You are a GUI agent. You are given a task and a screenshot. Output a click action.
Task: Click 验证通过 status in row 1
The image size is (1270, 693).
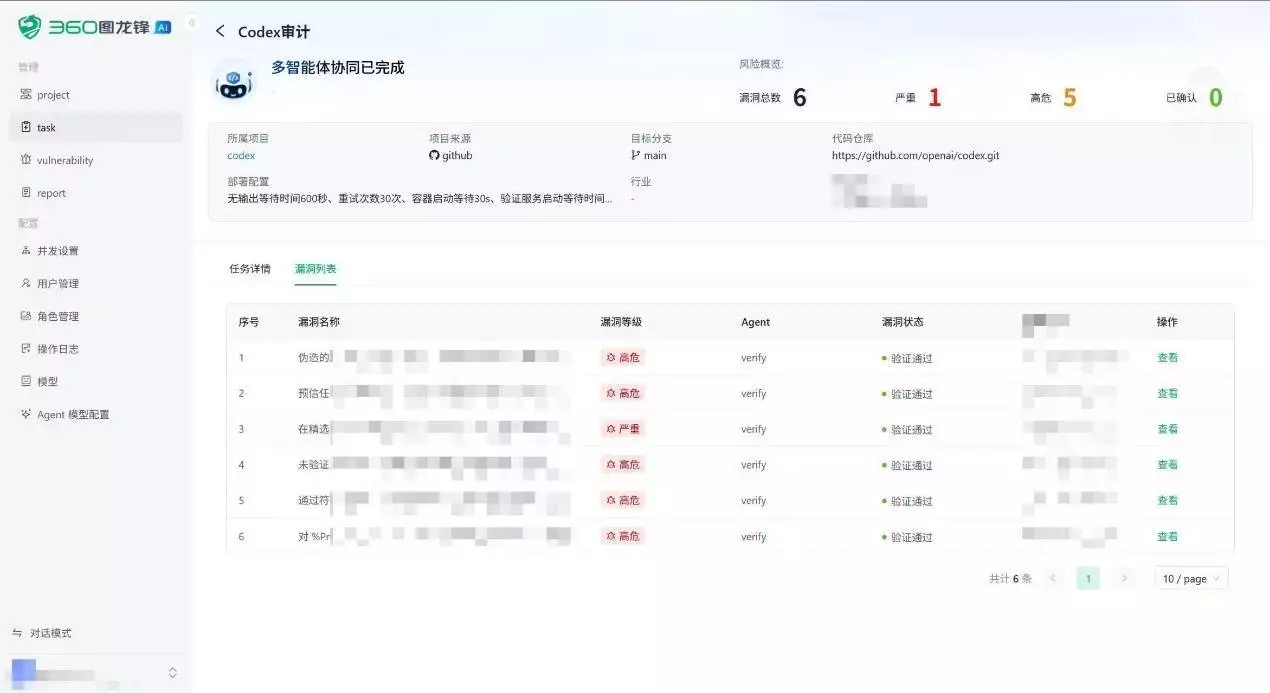(907, 358)
